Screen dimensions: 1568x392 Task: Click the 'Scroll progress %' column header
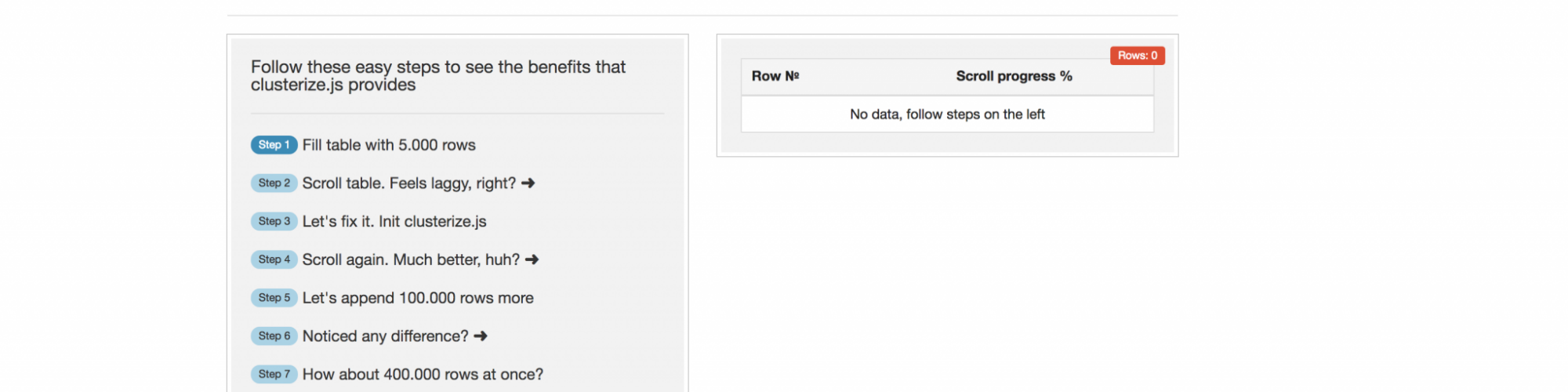(1014, 76)
